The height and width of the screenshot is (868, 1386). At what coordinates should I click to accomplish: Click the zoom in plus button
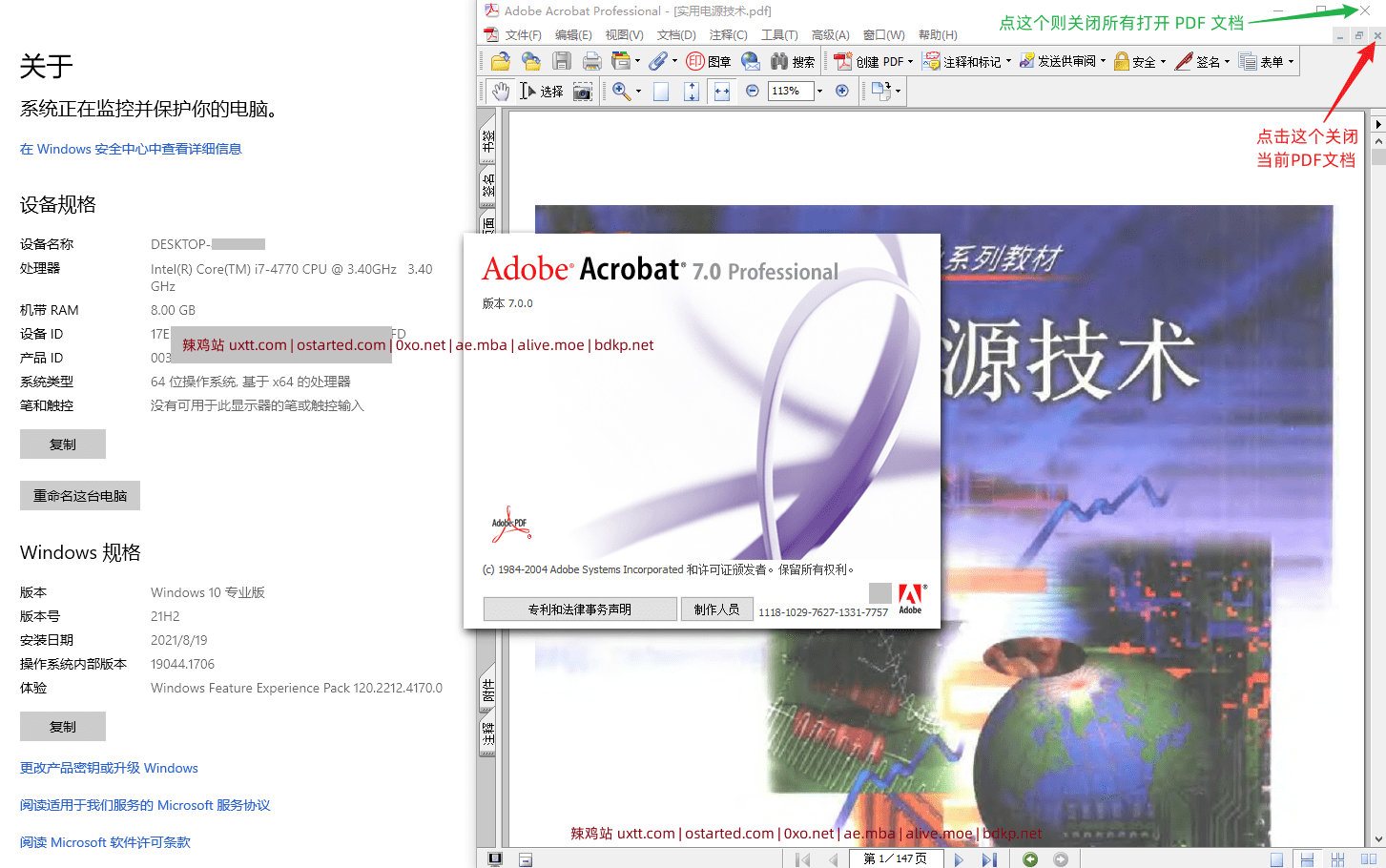click(x=842, y=91)
